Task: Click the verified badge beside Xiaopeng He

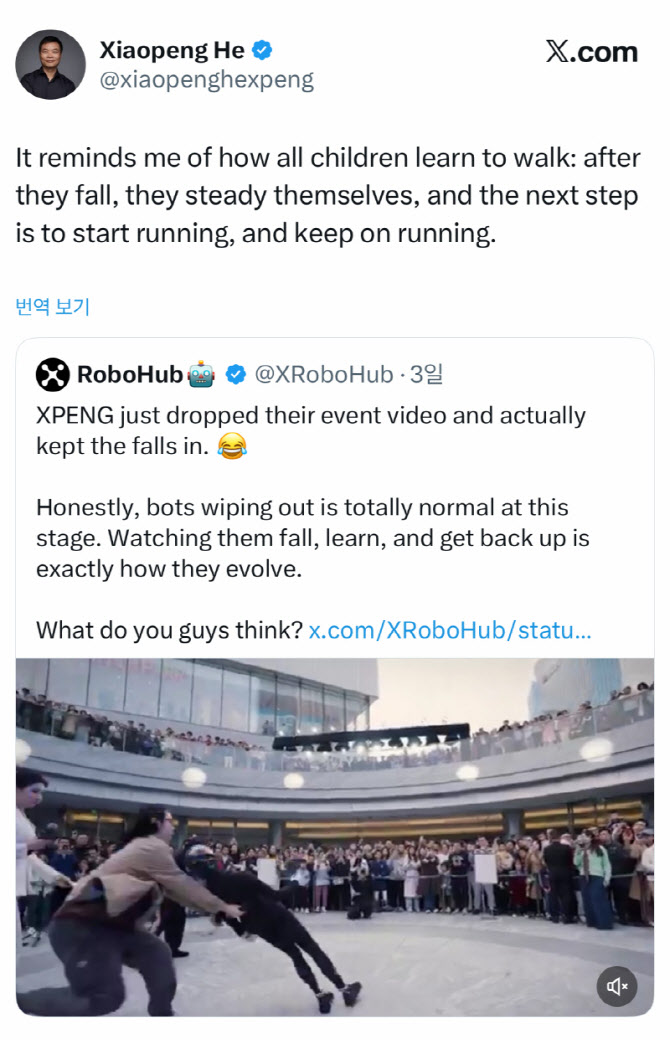Action: click(262, 50)
